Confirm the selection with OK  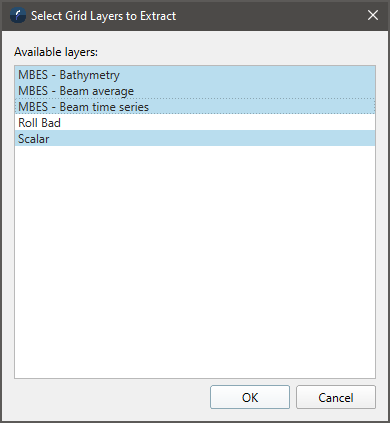[250, 397]
